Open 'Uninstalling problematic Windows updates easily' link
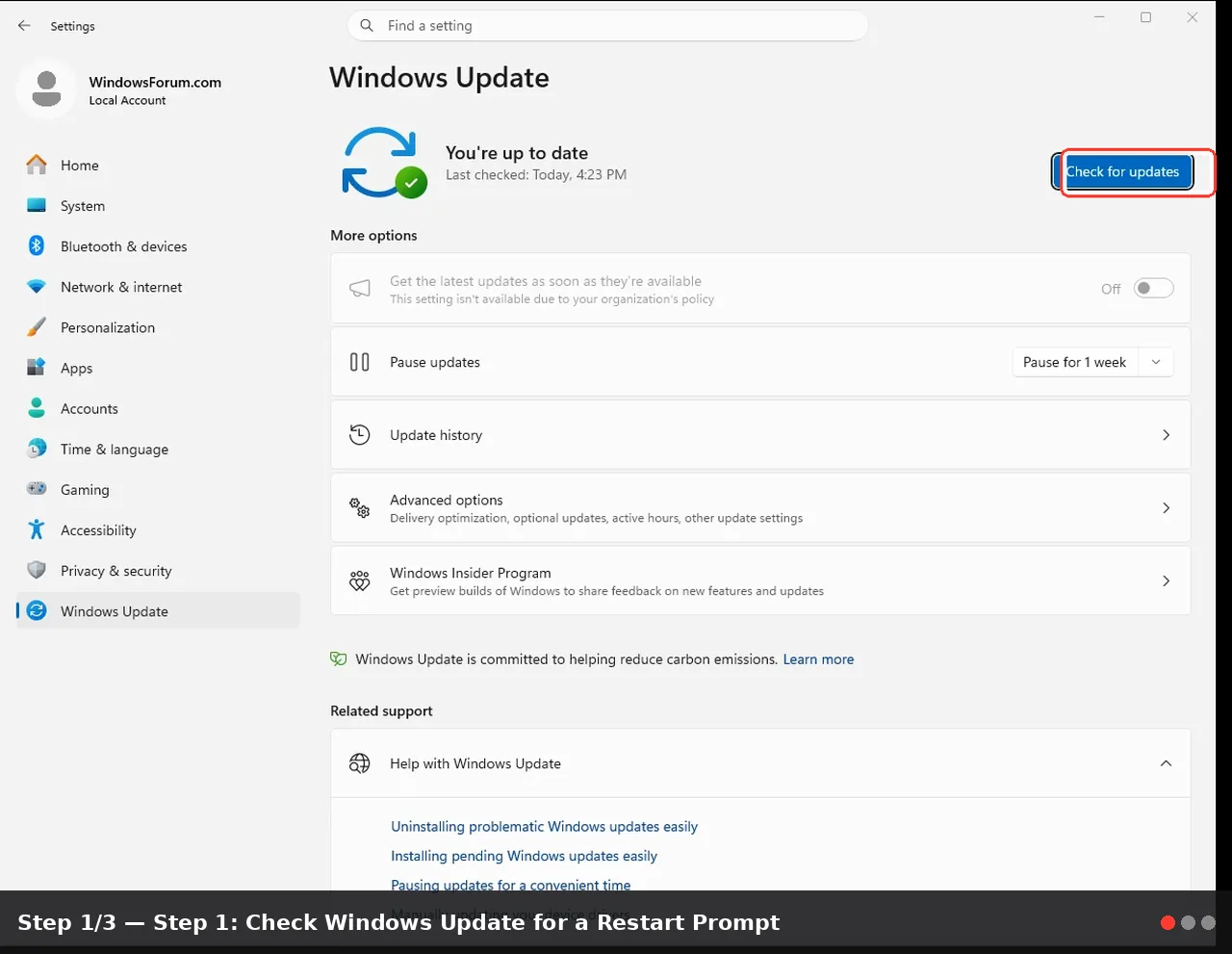 pos(544,827)
